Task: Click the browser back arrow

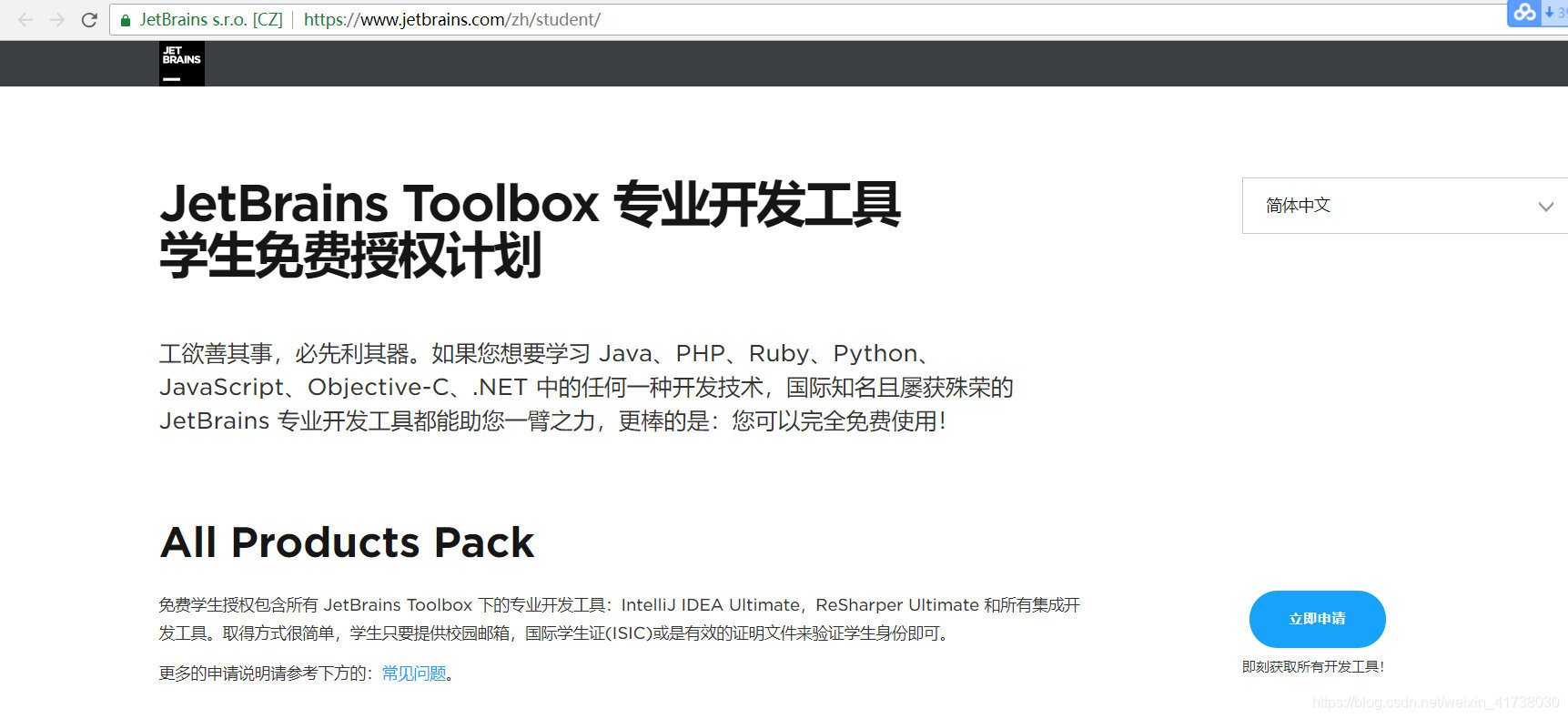Action: pyautogui.click(x=25, y=19)
